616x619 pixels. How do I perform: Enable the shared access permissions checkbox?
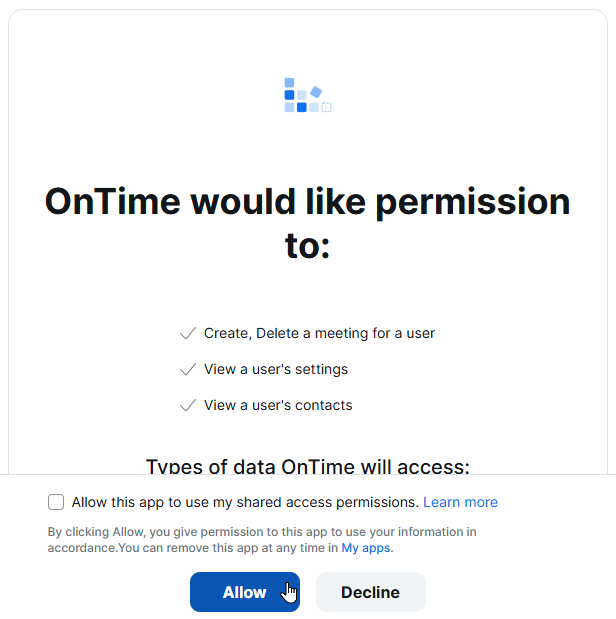(x=56, y=502)
